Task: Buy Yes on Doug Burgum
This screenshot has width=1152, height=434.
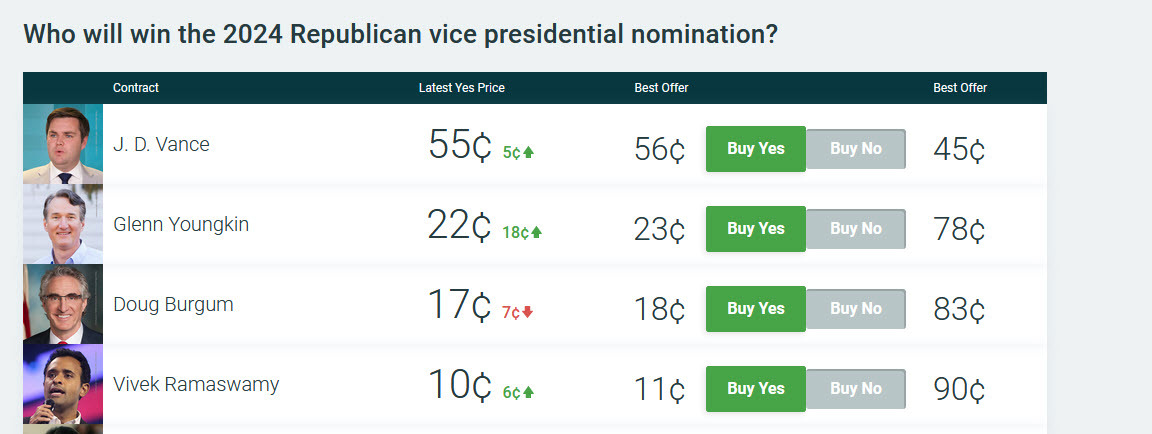Action: pyautogui.click(x=755, y=309)
